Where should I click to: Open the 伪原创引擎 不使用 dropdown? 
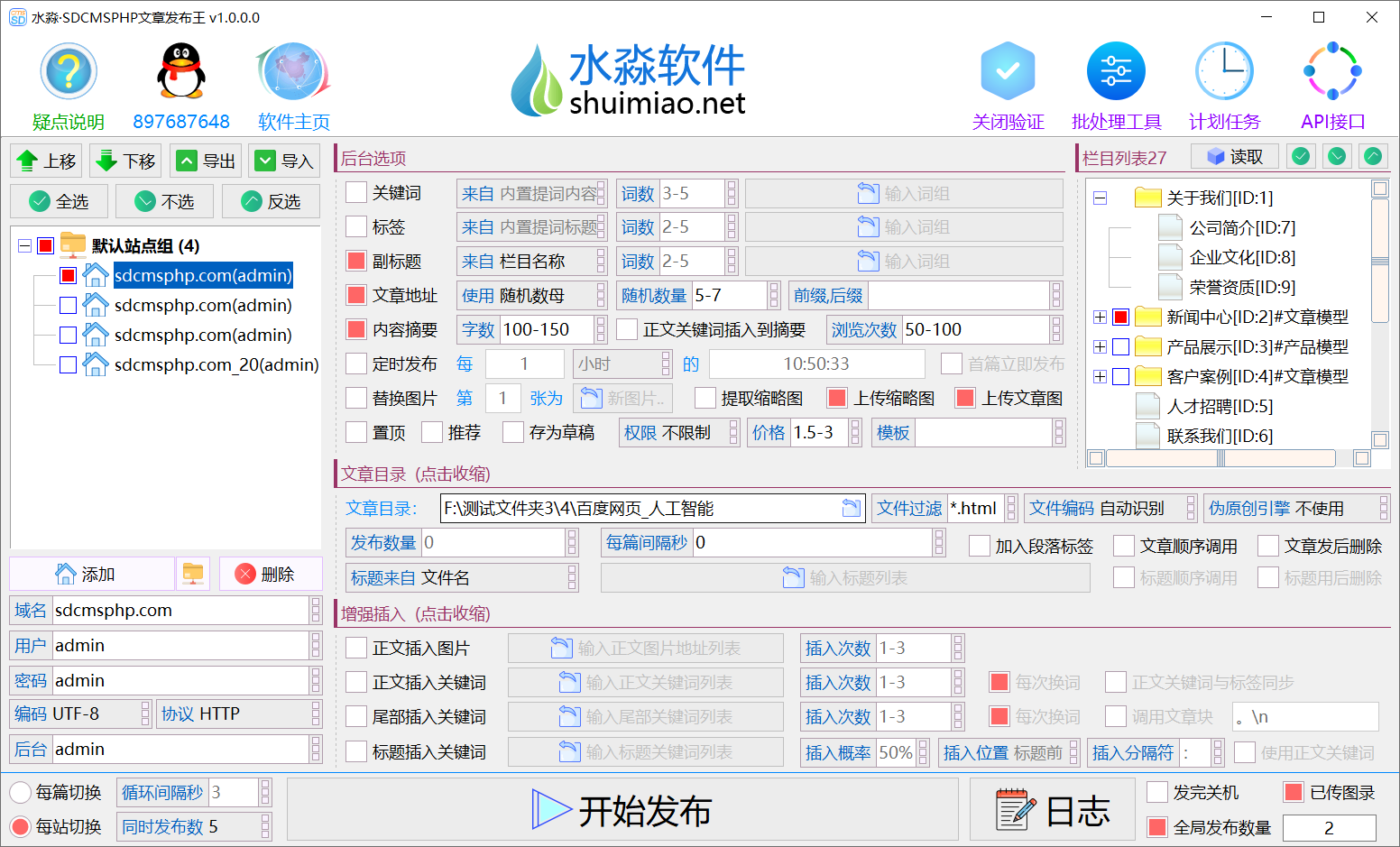[x=1296, y=508]
